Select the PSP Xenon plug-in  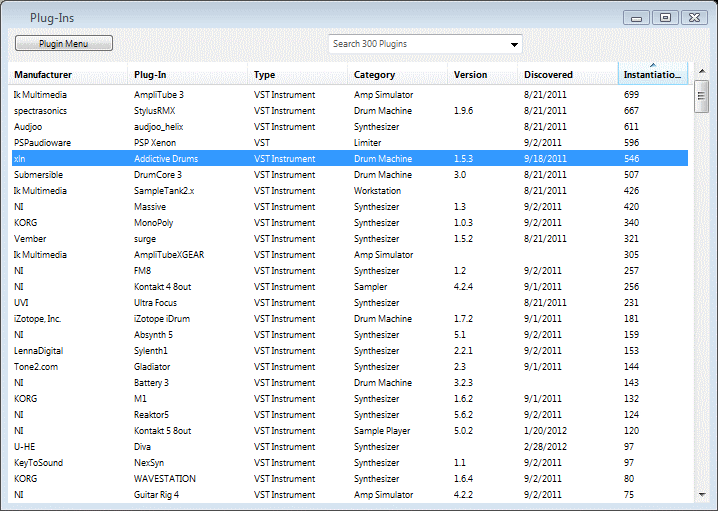(350, 143)
